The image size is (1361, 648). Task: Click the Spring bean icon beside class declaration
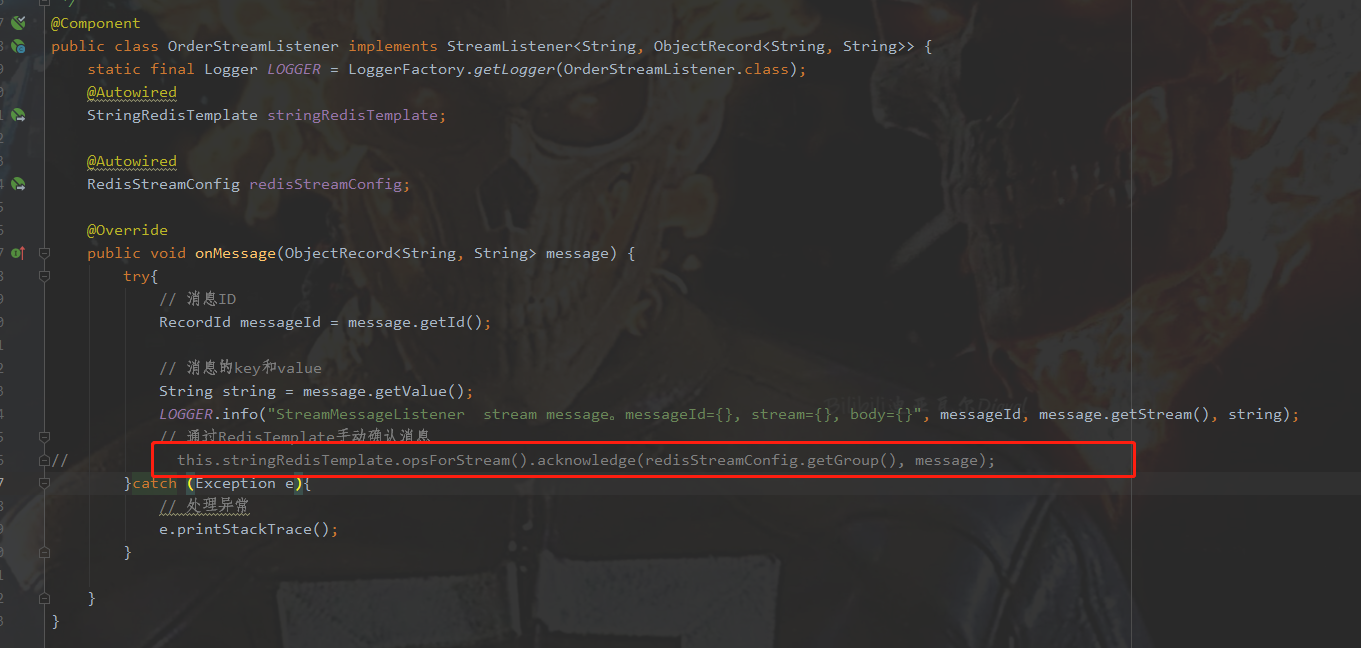pyautogui.click(x=16, y=45)
